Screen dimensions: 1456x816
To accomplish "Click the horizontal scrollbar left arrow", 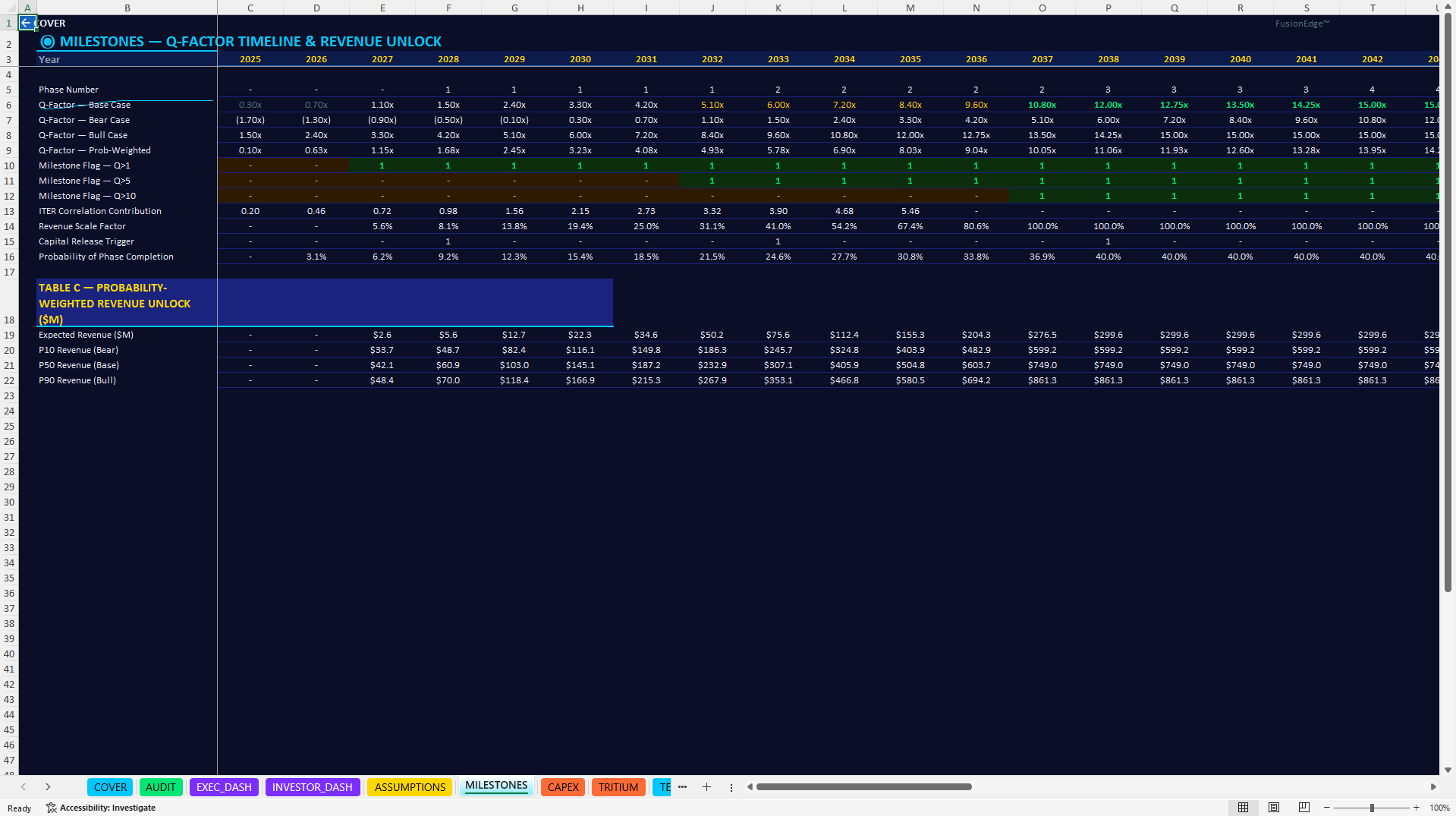I will point(750,787).
